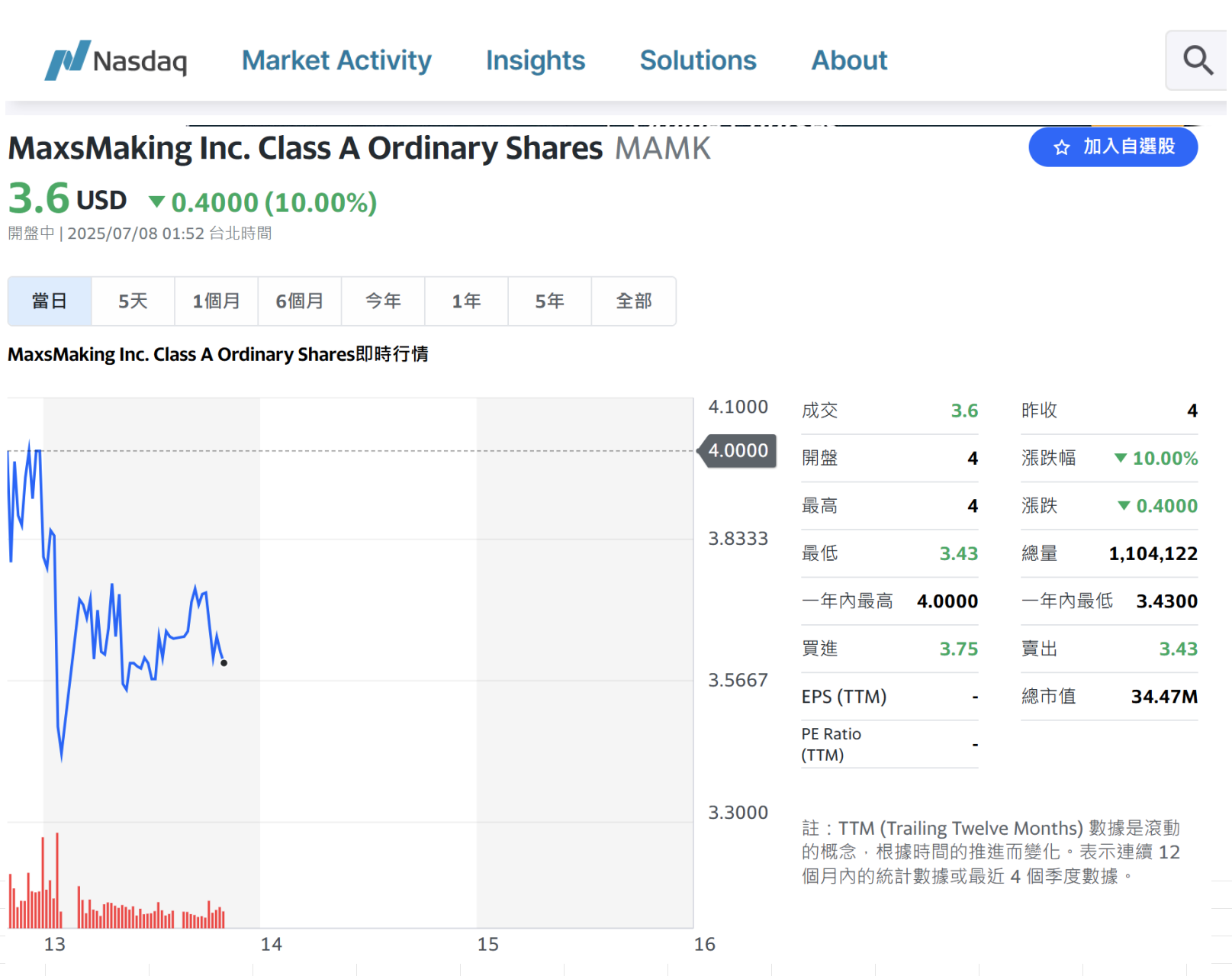Click the 總量 value 1,104,122

pos(1153,553)
